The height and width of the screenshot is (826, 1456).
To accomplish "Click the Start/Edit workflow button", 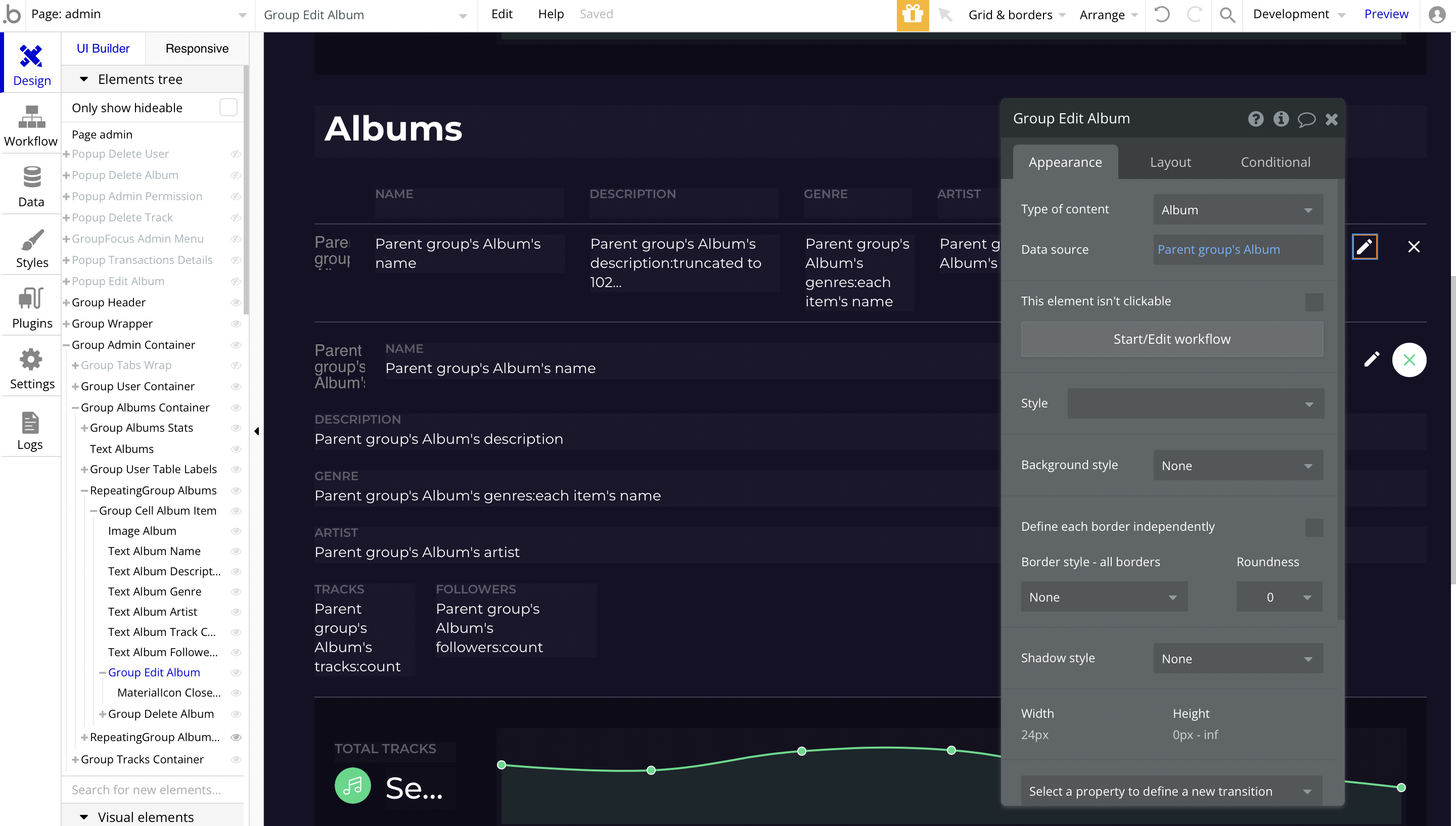I will [x=1171, y=339].
